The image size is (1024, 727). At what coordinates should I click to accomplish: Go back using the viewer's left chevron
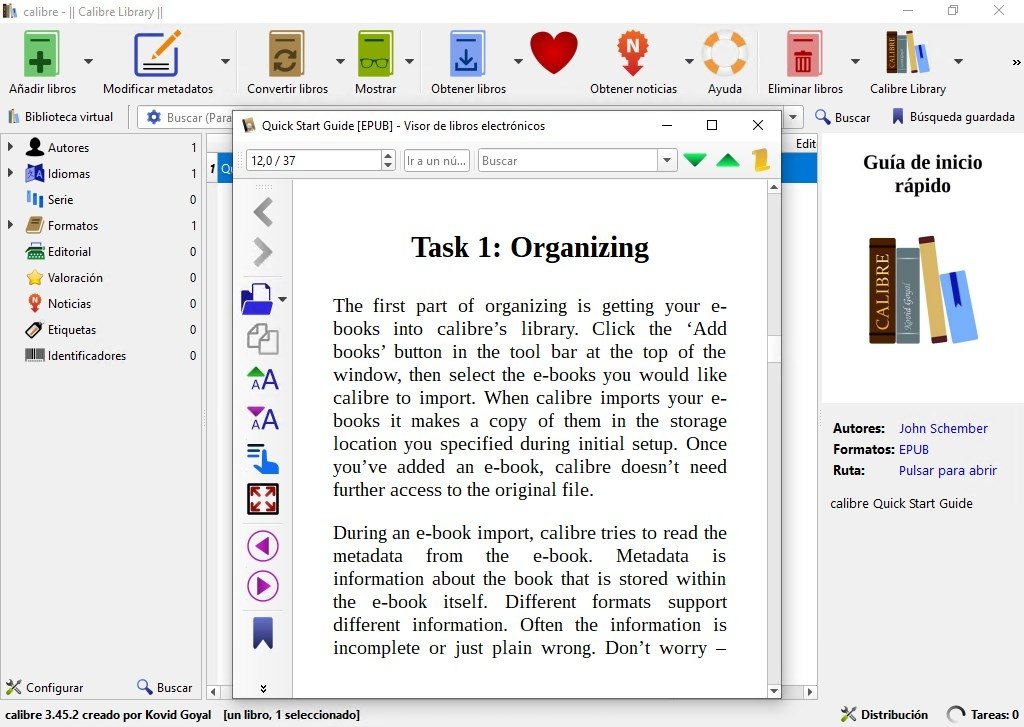coord(263,212)
